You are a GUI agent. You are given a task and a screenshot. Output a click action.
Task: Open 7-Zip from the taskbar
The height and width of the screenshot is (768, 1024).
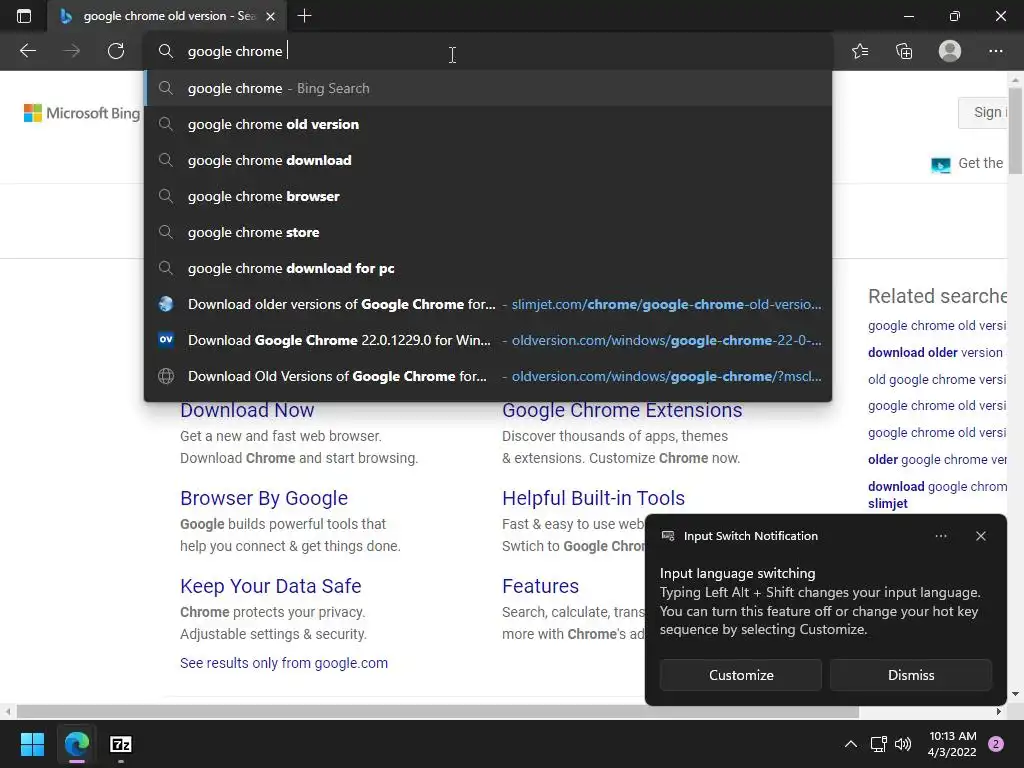[121, 744]
